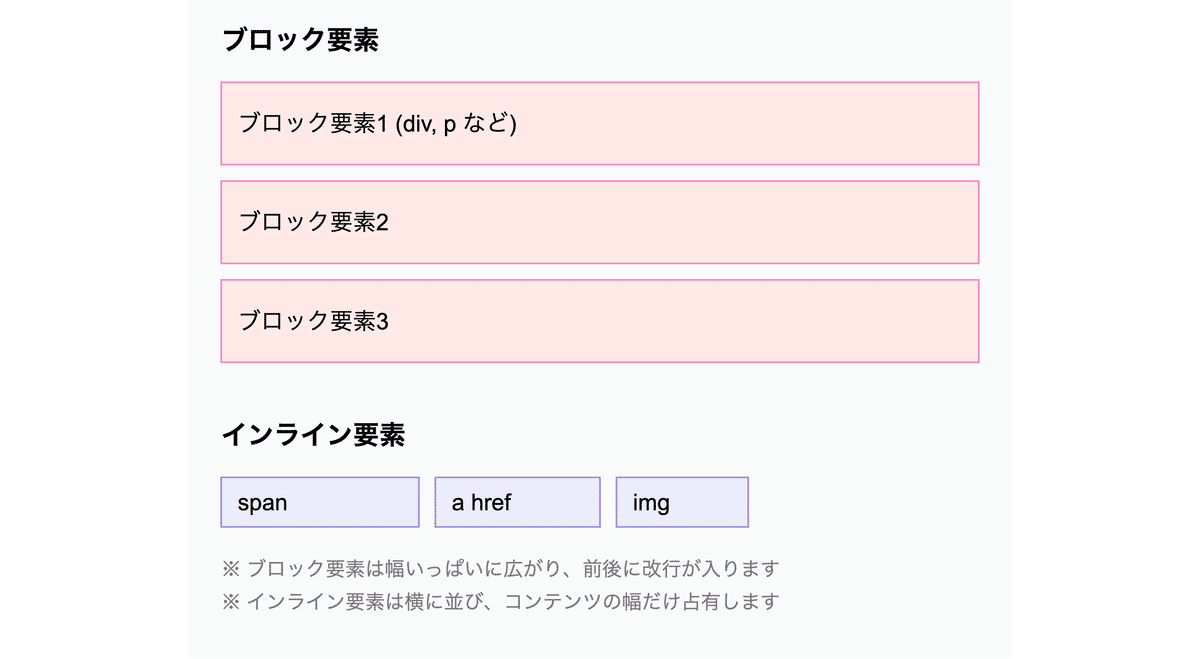Click the word 'span' inside purple box
The height and width of the screenshot is (659, 1200).
click(263, 503)
